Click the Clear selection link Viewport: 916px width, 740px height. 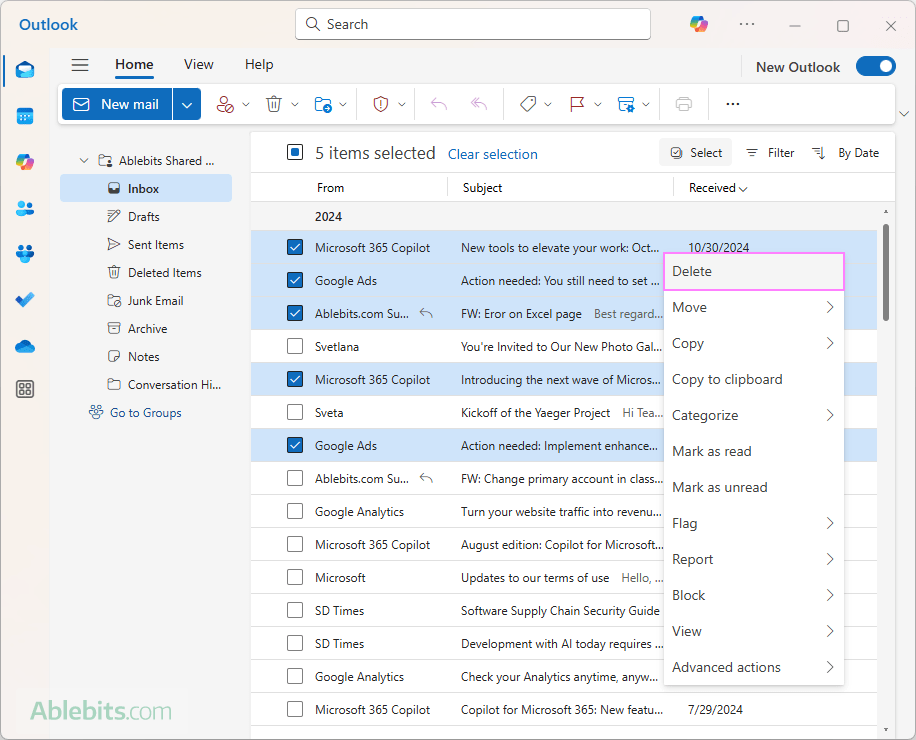click(492, 153)
